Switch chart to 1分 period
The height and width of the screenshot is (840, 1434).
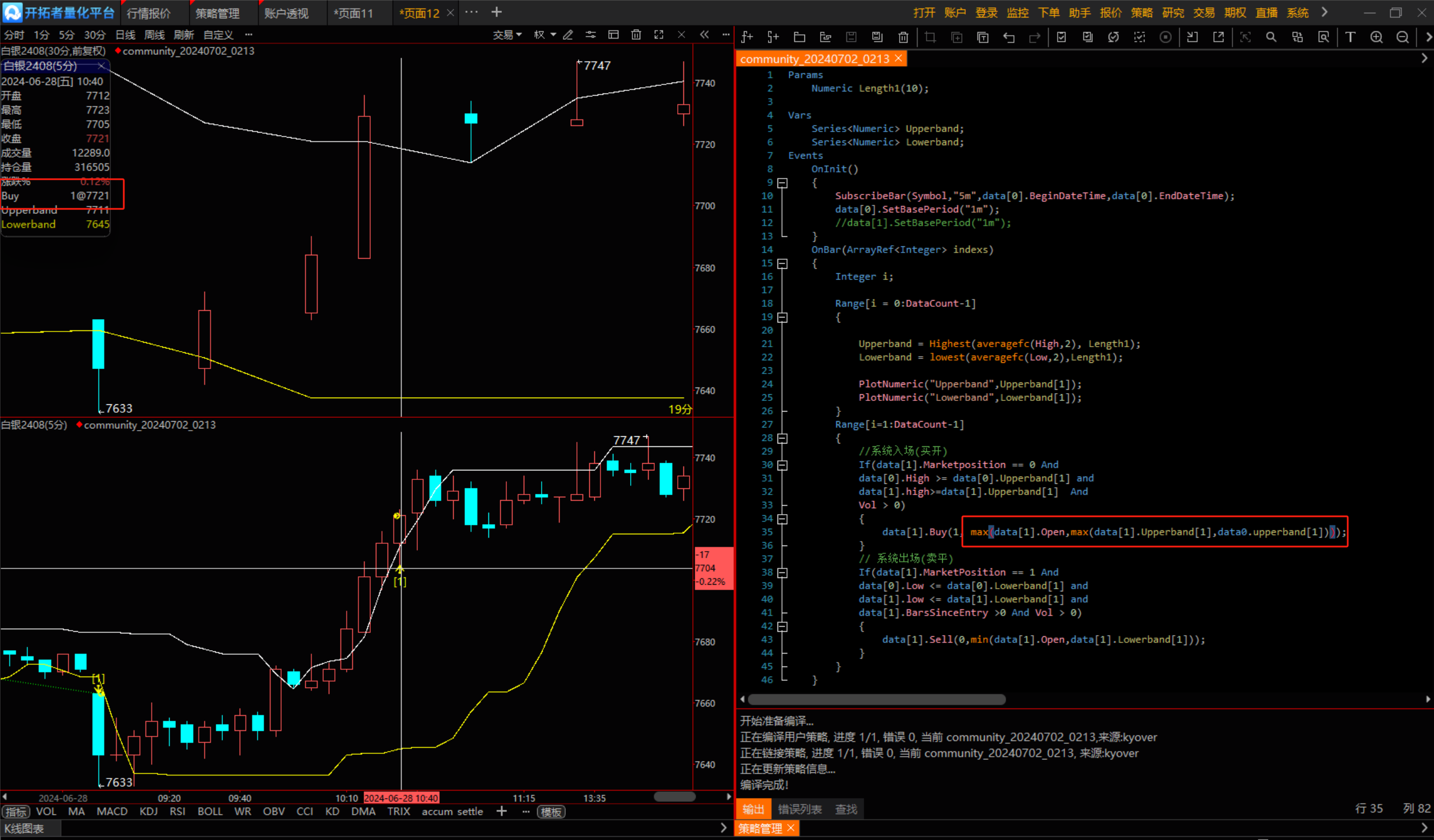[x=41, y=35]
